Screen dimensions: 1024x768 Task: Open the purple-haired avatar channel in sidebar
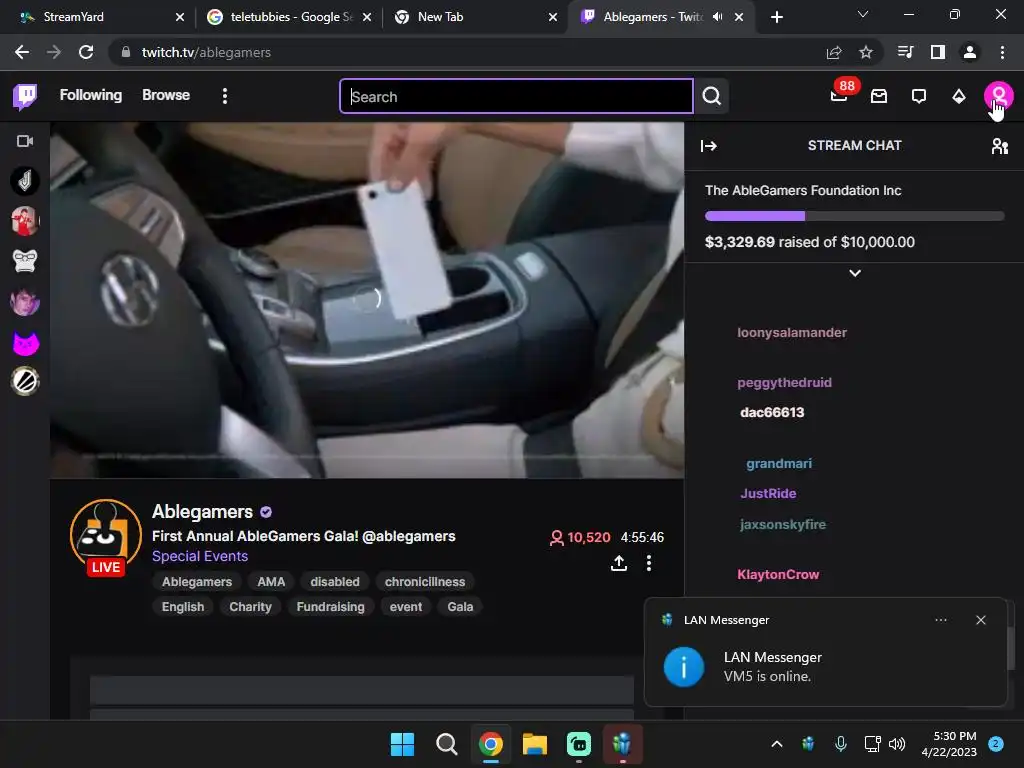point(25,301)
